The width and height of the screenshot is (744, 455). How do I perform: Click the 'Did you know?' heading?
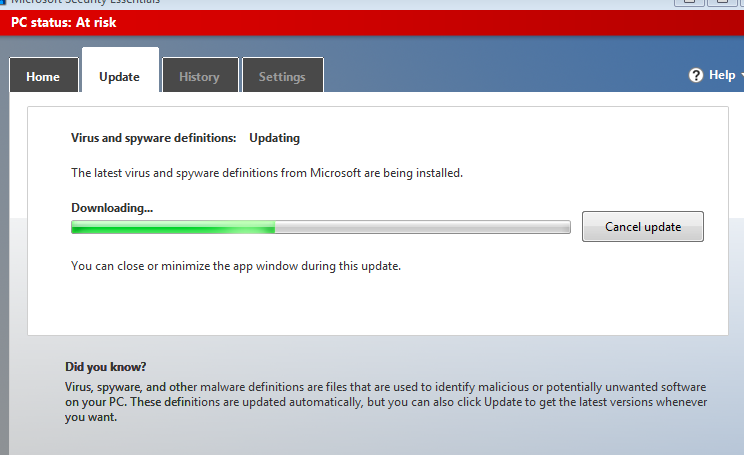tap(105, 367)
